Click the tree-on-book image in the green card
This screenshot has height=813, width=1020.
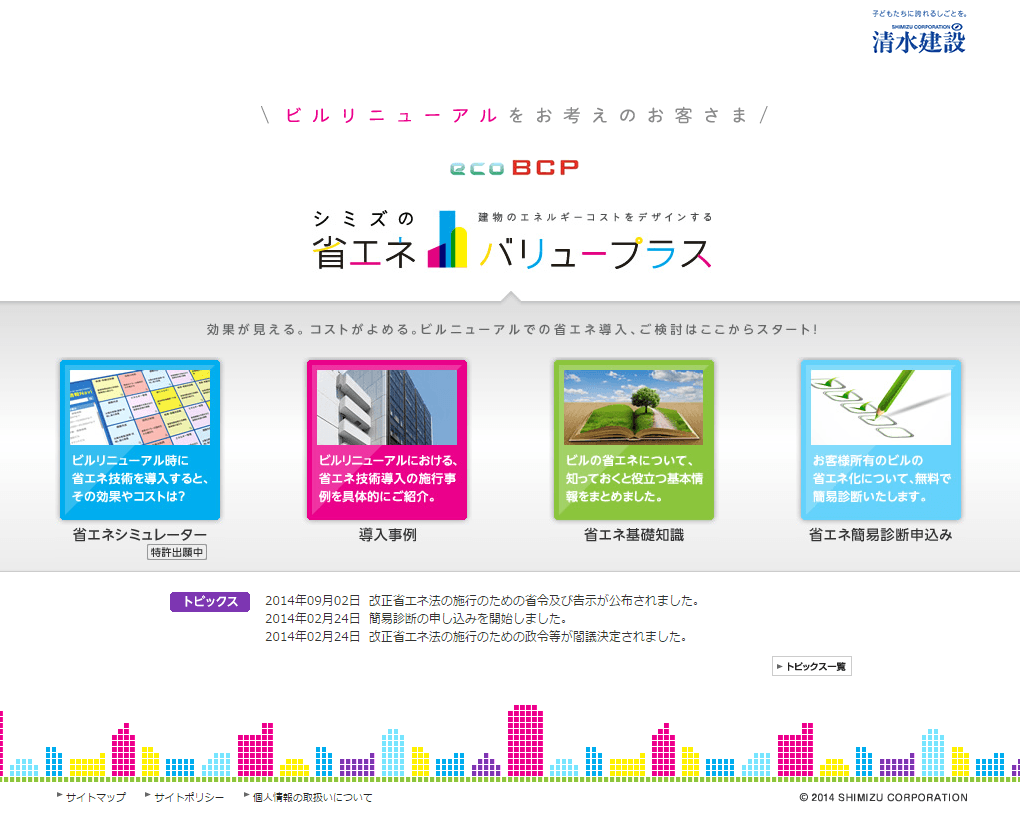pyautogui.click(x=633, y=405)
